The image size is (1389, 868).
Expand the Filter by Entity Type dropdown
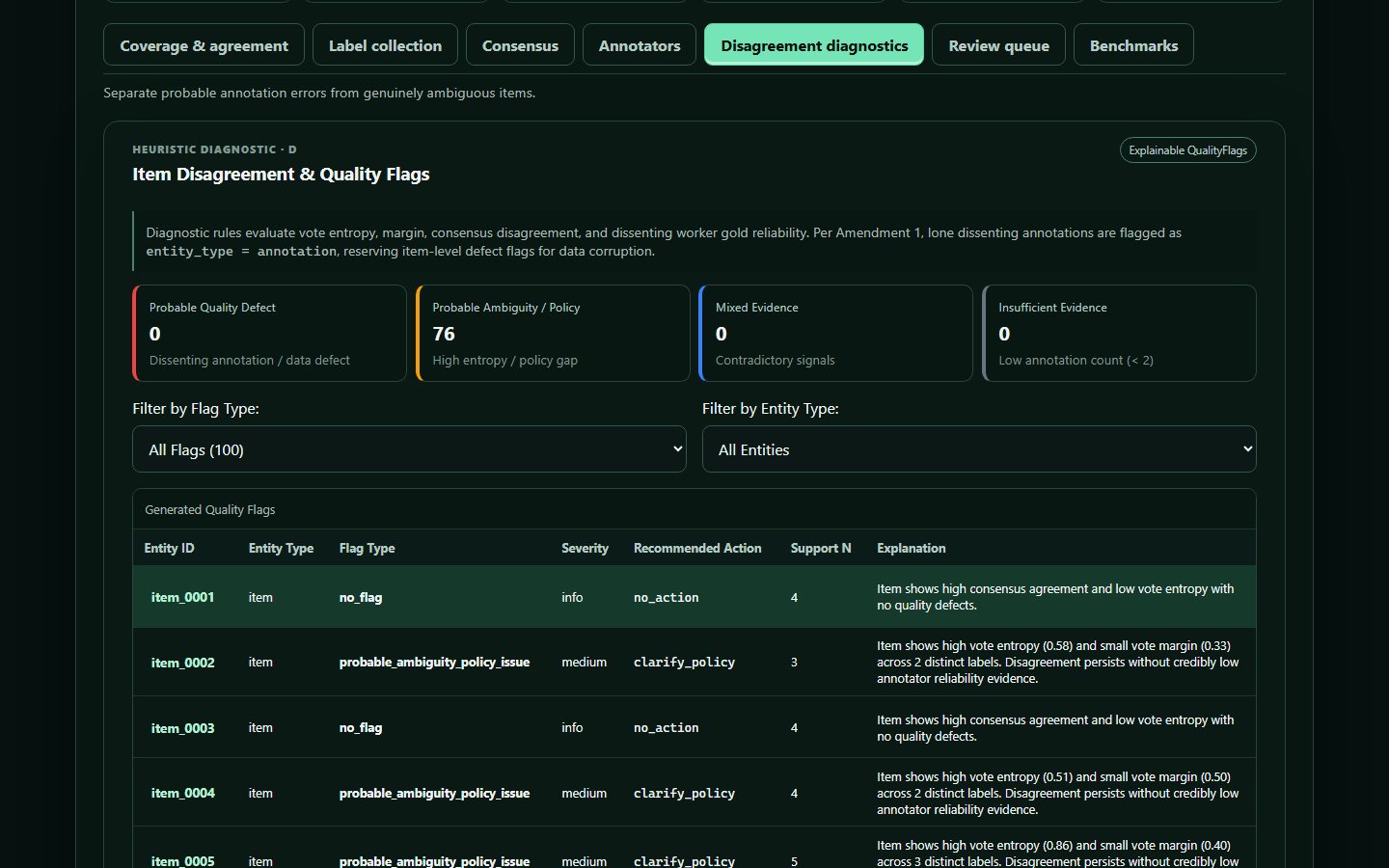[979, 449]
